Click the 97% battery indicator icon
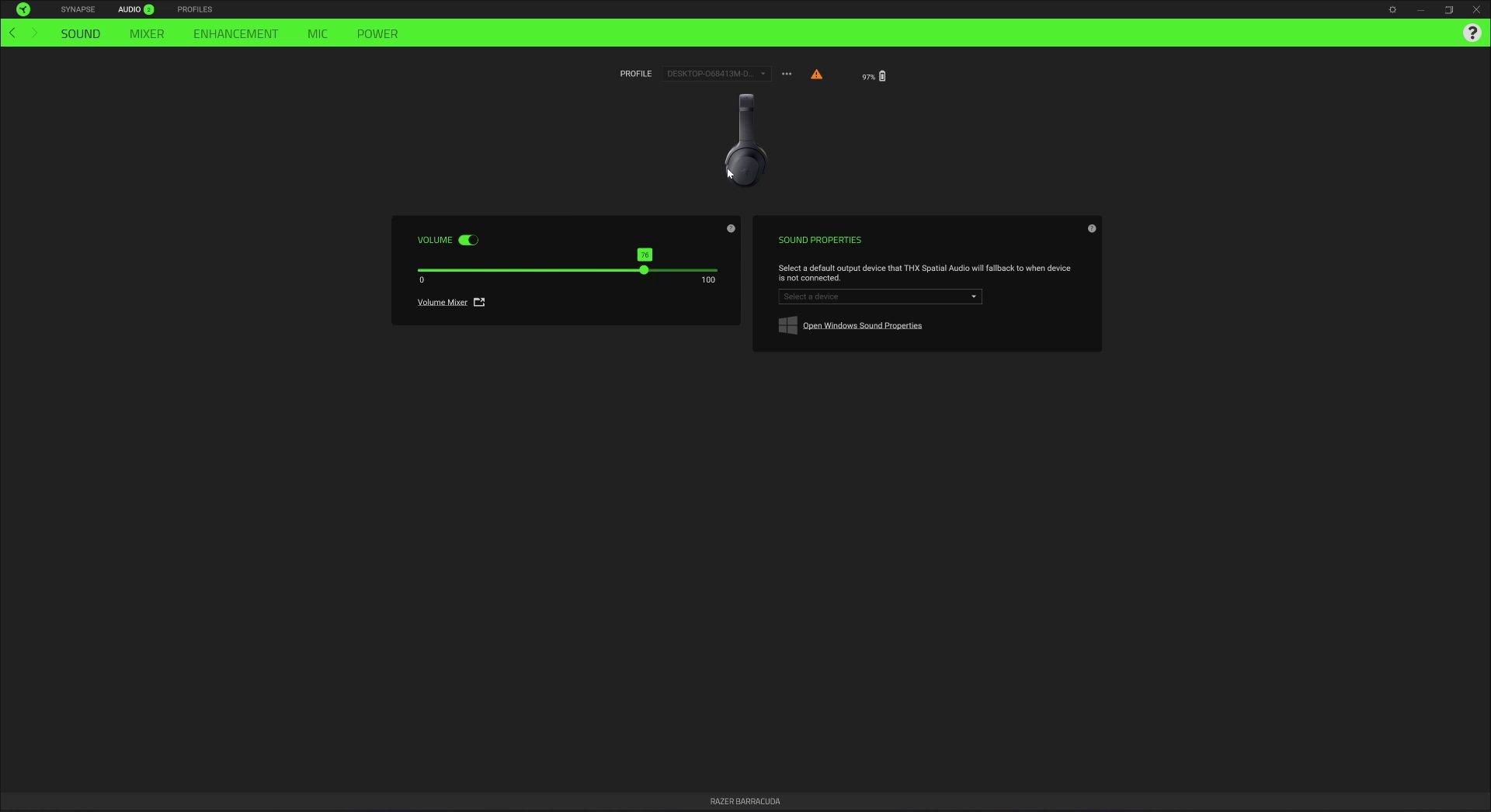The image size is (1491, 812). [882, 76]
